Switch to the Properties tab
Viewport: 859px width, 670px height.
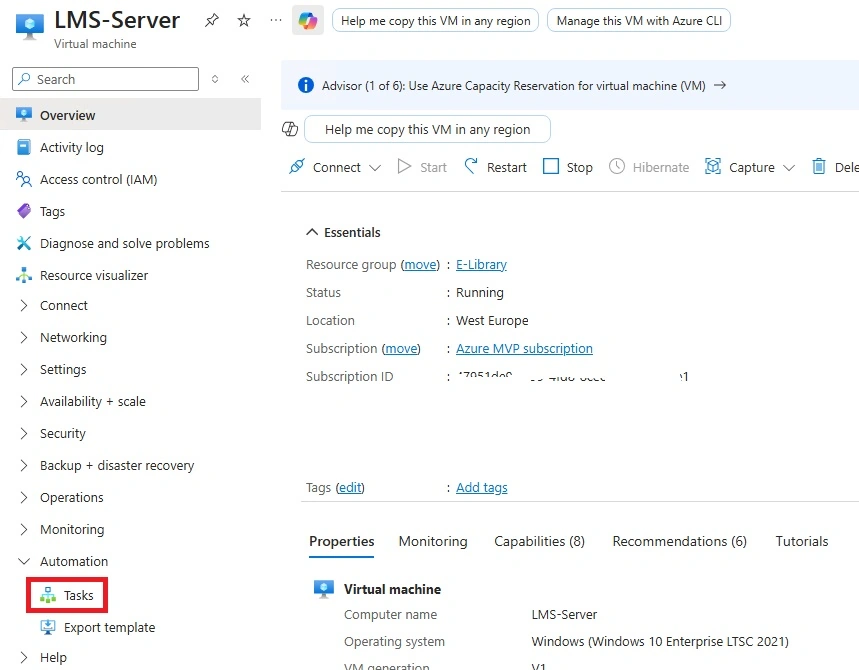click(341, 541)
